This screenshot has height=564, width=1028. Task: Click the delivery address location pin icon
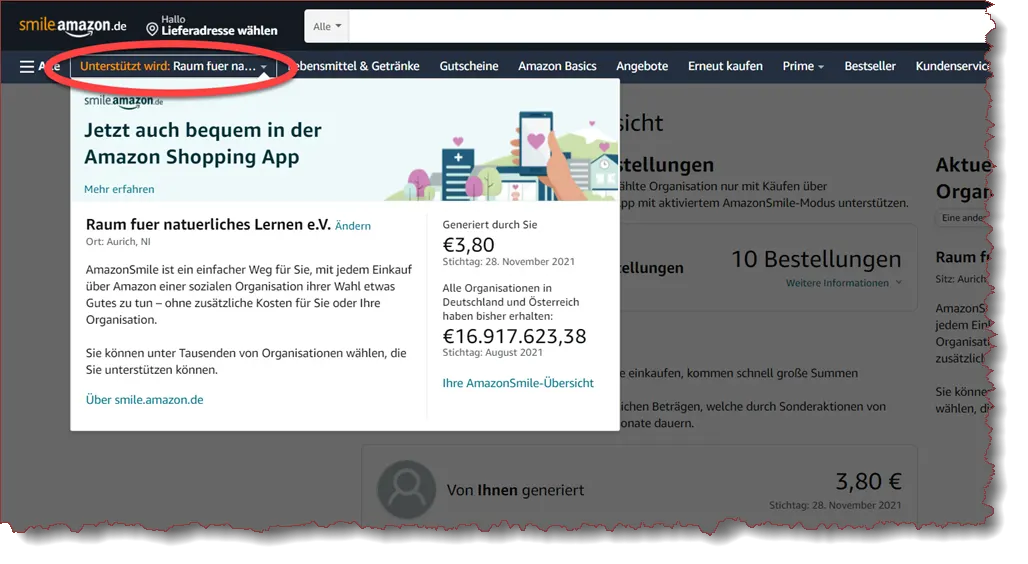pos(152,30)
